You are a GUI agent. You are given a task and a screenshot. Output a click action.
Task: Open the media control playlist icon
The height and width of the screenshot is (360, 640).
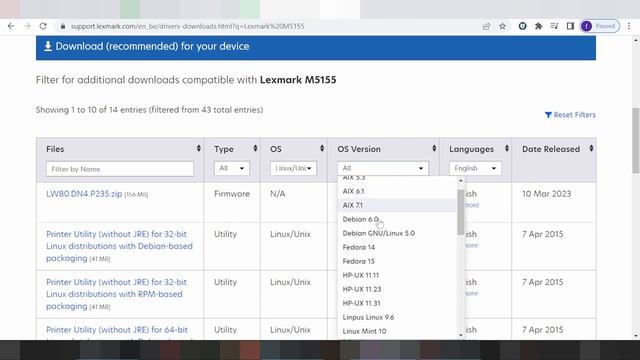point(554,26)
